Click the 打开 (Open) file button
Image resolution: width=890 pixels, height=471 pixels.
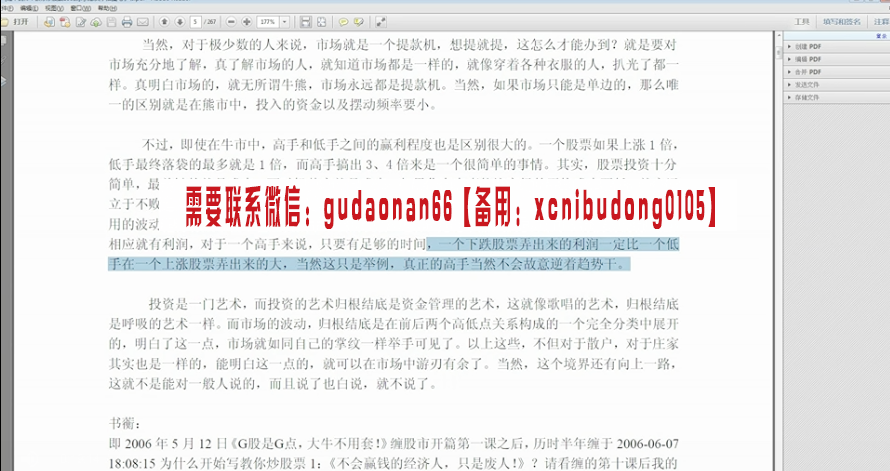tap(16, 22)
